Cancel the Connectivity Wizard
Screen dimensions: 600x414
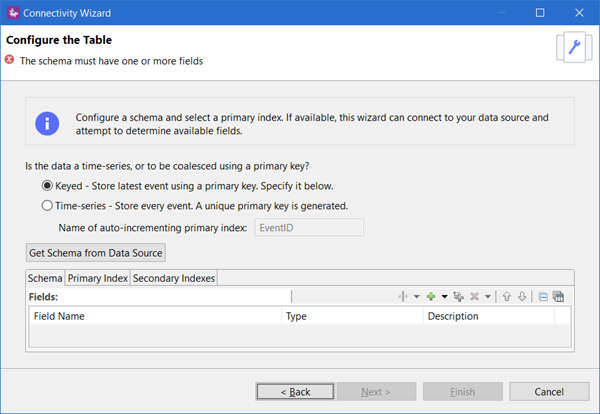tap(549, 391)
